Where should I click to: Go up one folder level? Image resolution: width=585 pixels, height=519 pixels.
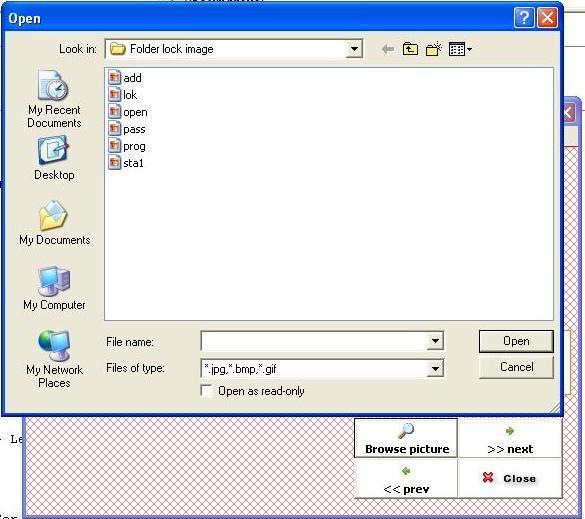click(410, 49)
